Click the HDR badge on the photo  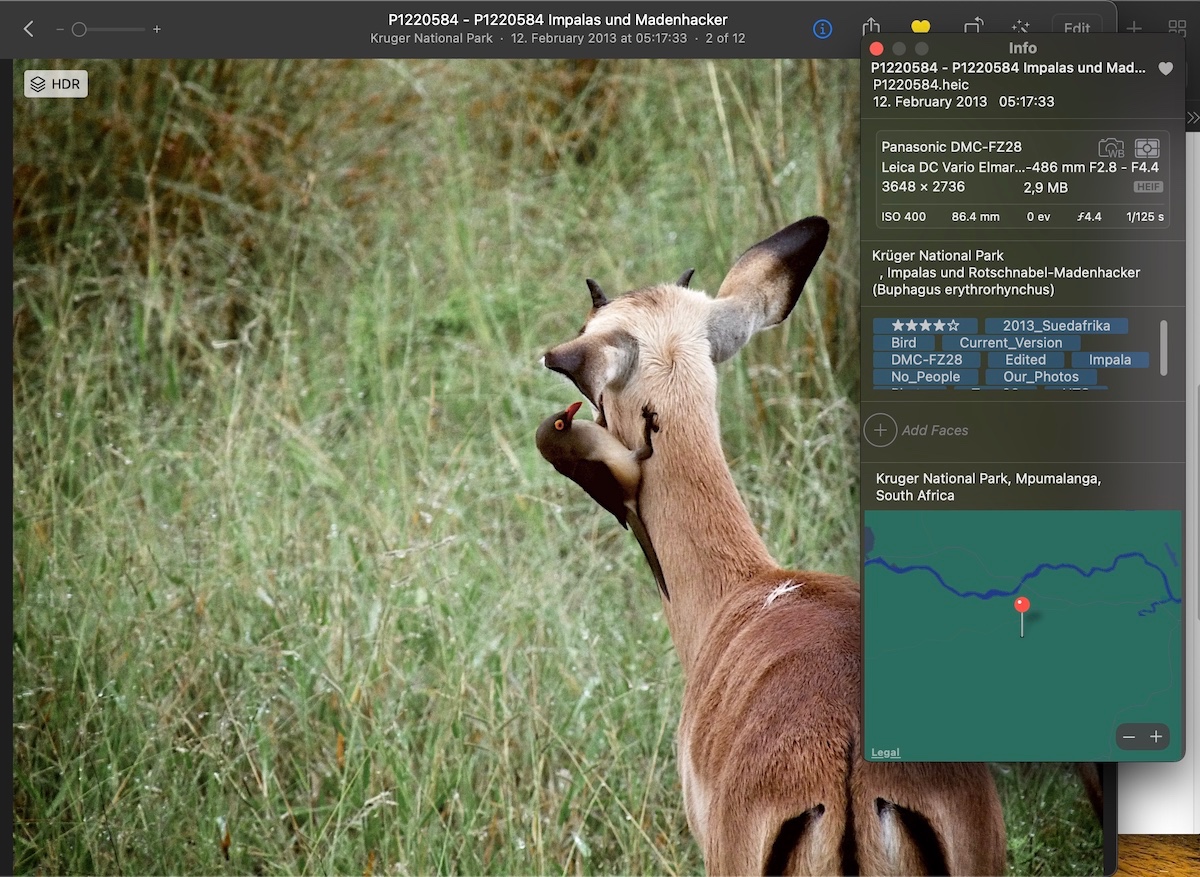(56, 84)
